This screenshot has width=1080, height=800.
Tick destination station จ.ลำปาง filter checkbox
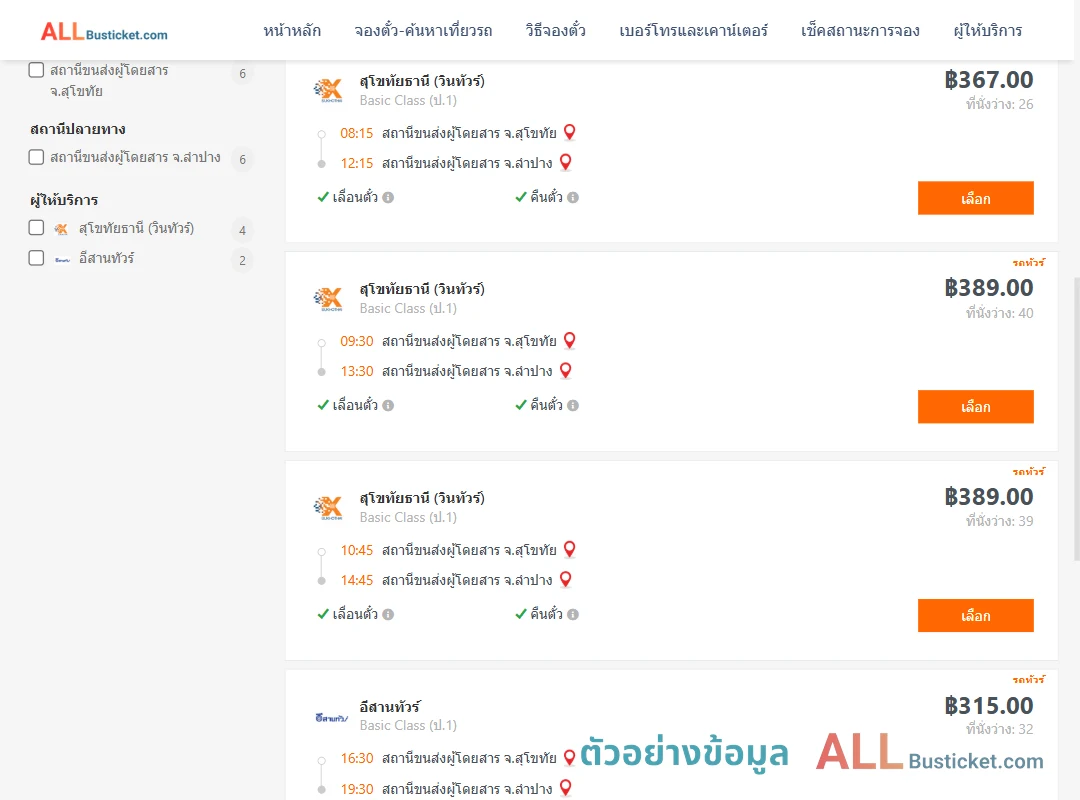click(37, 157)
